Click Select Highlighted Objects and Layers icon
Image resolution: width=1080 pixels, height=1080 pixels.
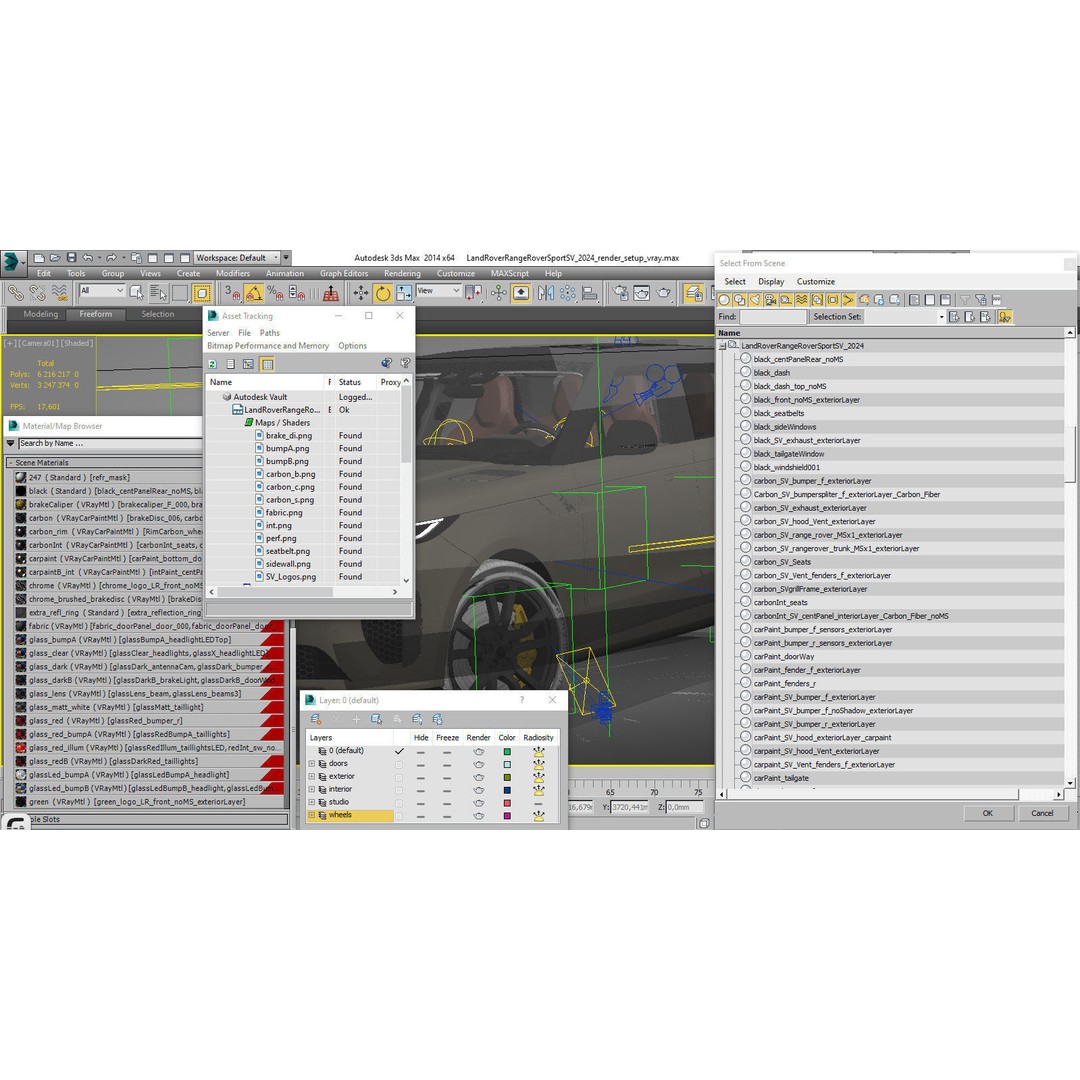coord(376,719)
